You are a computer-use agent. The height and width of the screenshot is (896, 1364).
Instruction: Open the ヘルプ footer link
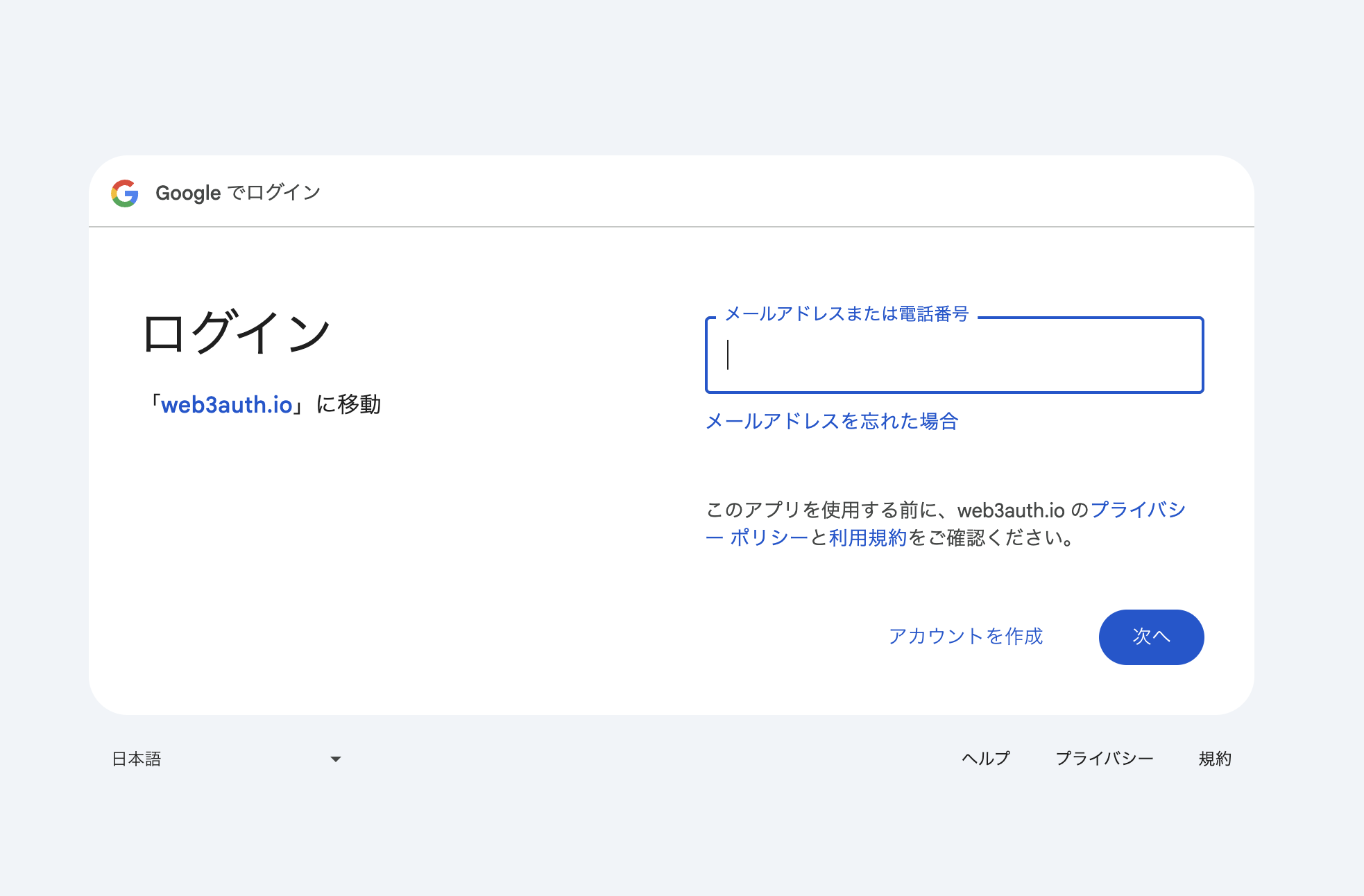[x=984, y=759]
